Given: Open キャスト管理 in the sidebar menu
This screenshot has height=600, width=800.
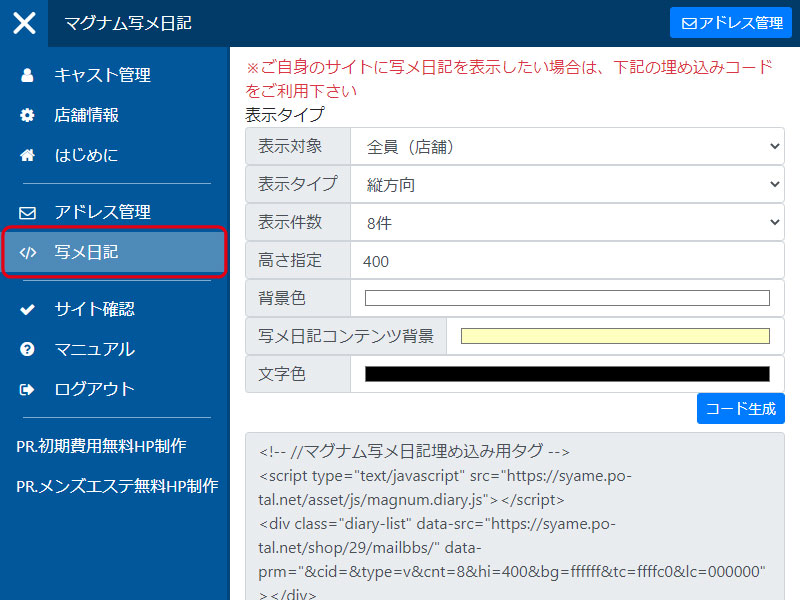Looking at the screenshot, I should (x=102, y=75).
